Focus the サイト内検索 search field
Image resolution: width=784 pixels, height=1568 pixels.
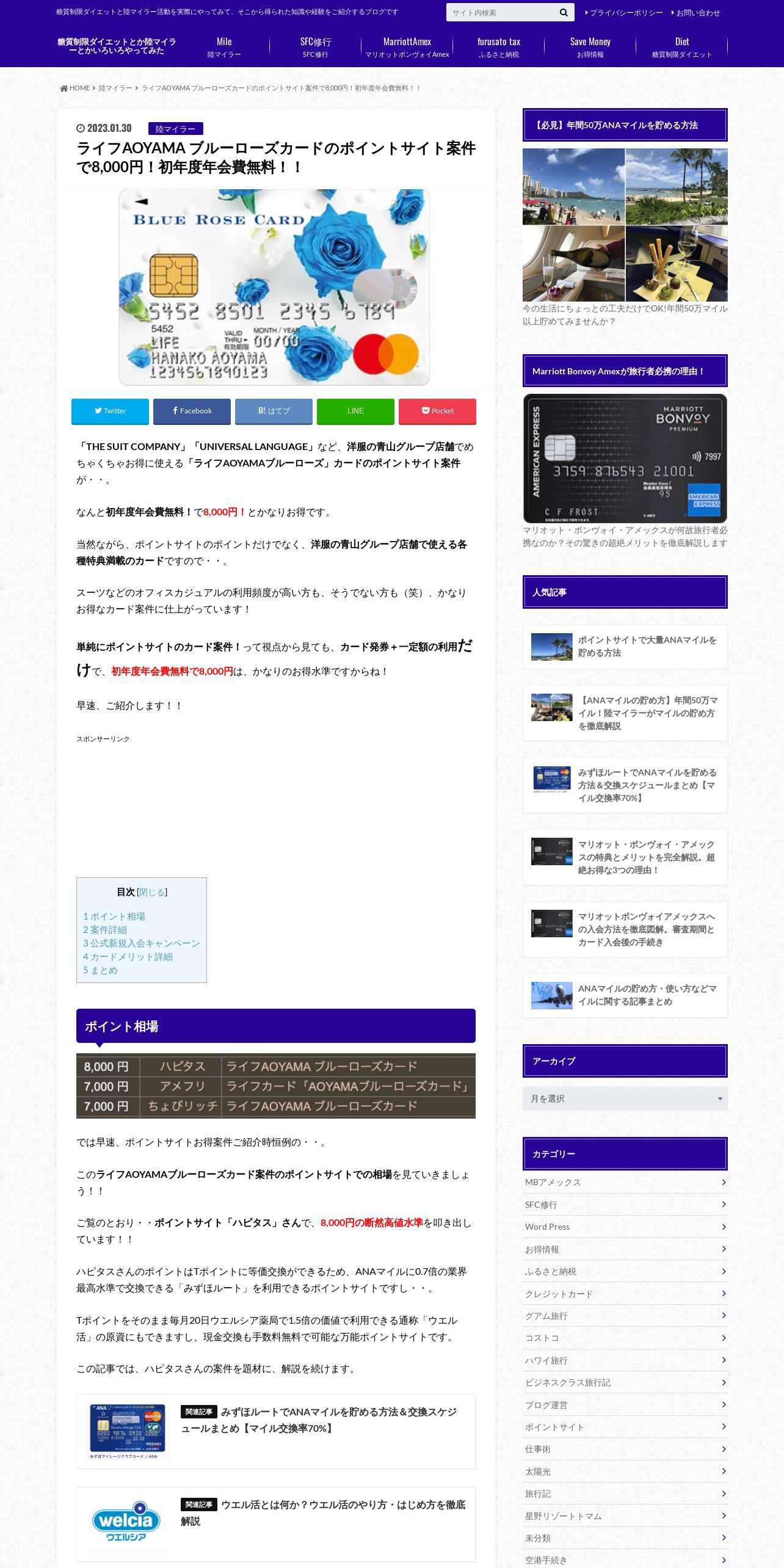501,12
